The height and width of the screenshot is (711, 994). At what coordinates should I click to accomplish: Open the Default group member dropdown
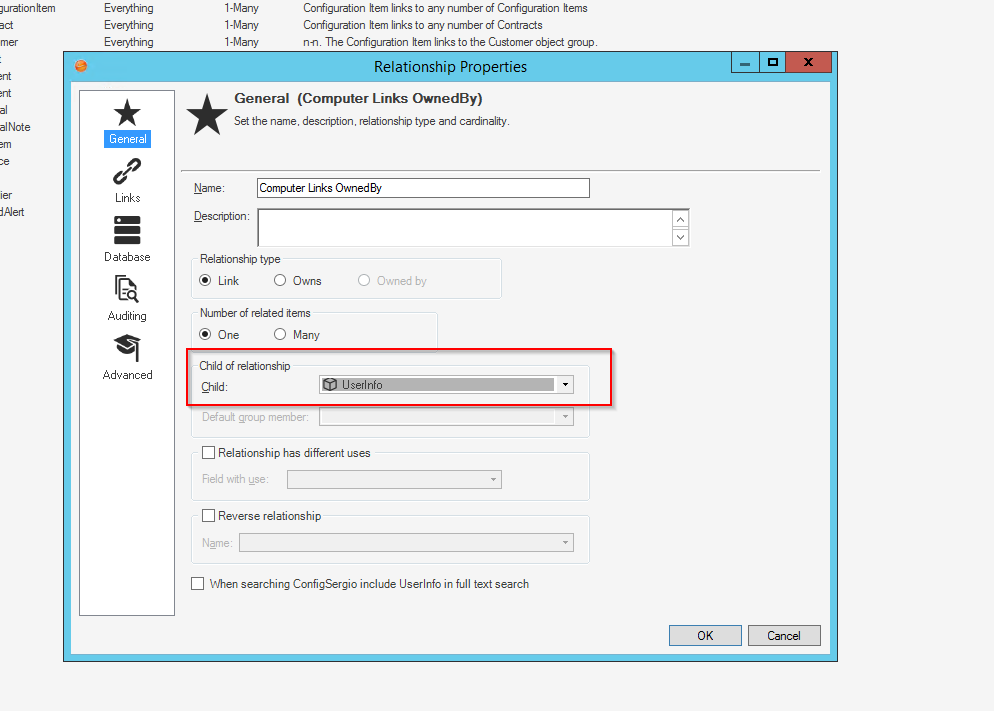(565, 417)
